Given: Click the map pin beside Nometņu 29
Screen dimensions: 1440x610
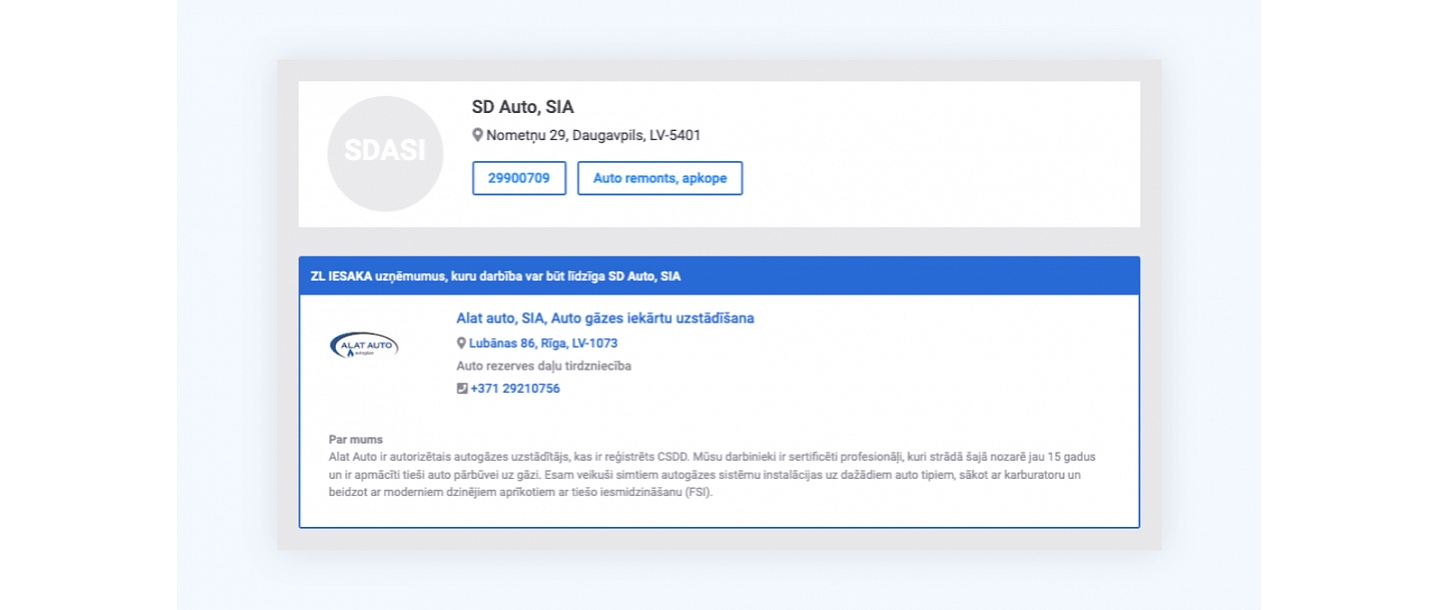Looking at the screenshot, I should tap(478, 135).
